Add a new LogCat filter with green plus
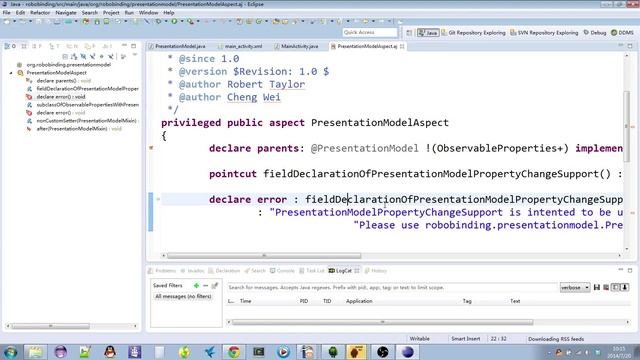Screen dimensions: 640x360 pos(196,285)
